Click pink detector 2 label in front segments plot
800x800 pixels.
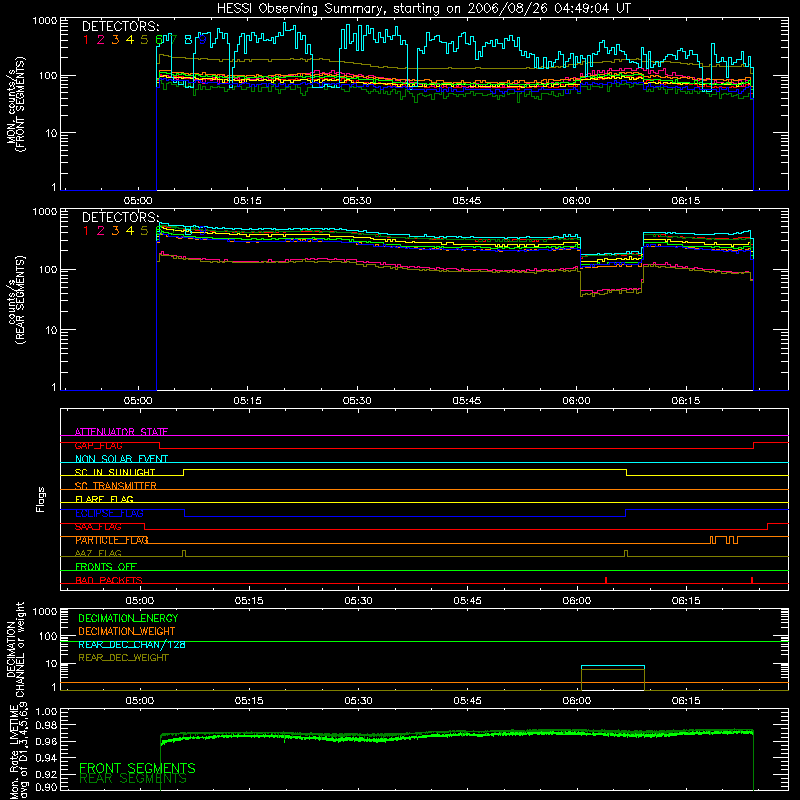[x=100, y=39]
